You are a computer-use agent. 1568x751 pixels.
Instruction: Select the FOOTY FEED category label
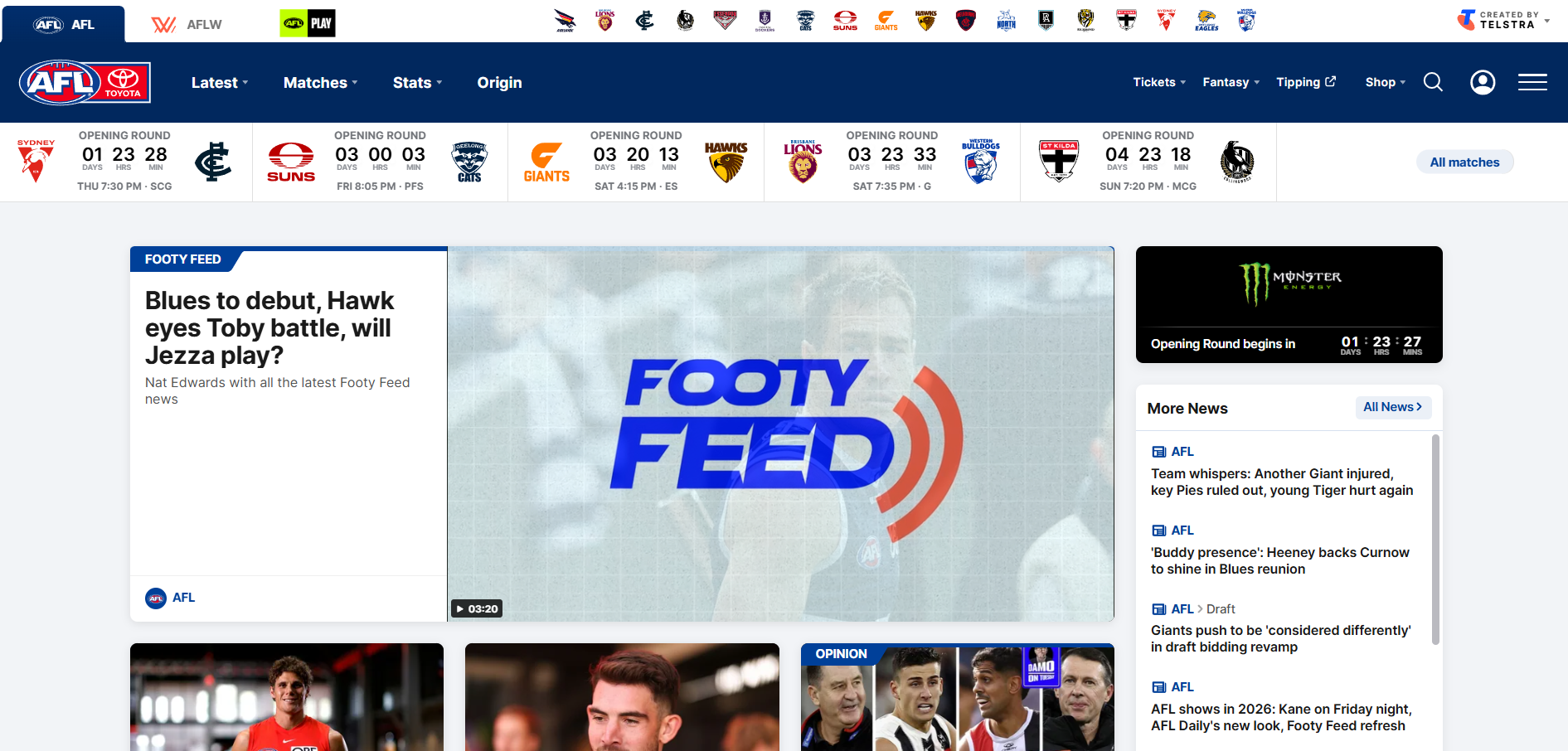point(182,259)
